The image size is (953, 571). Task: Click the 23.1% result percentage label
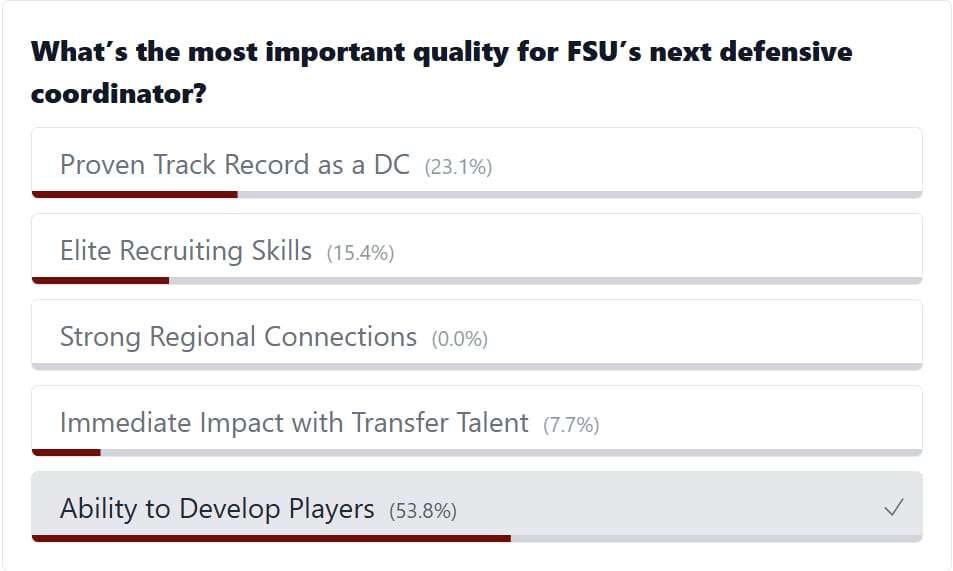458,167
